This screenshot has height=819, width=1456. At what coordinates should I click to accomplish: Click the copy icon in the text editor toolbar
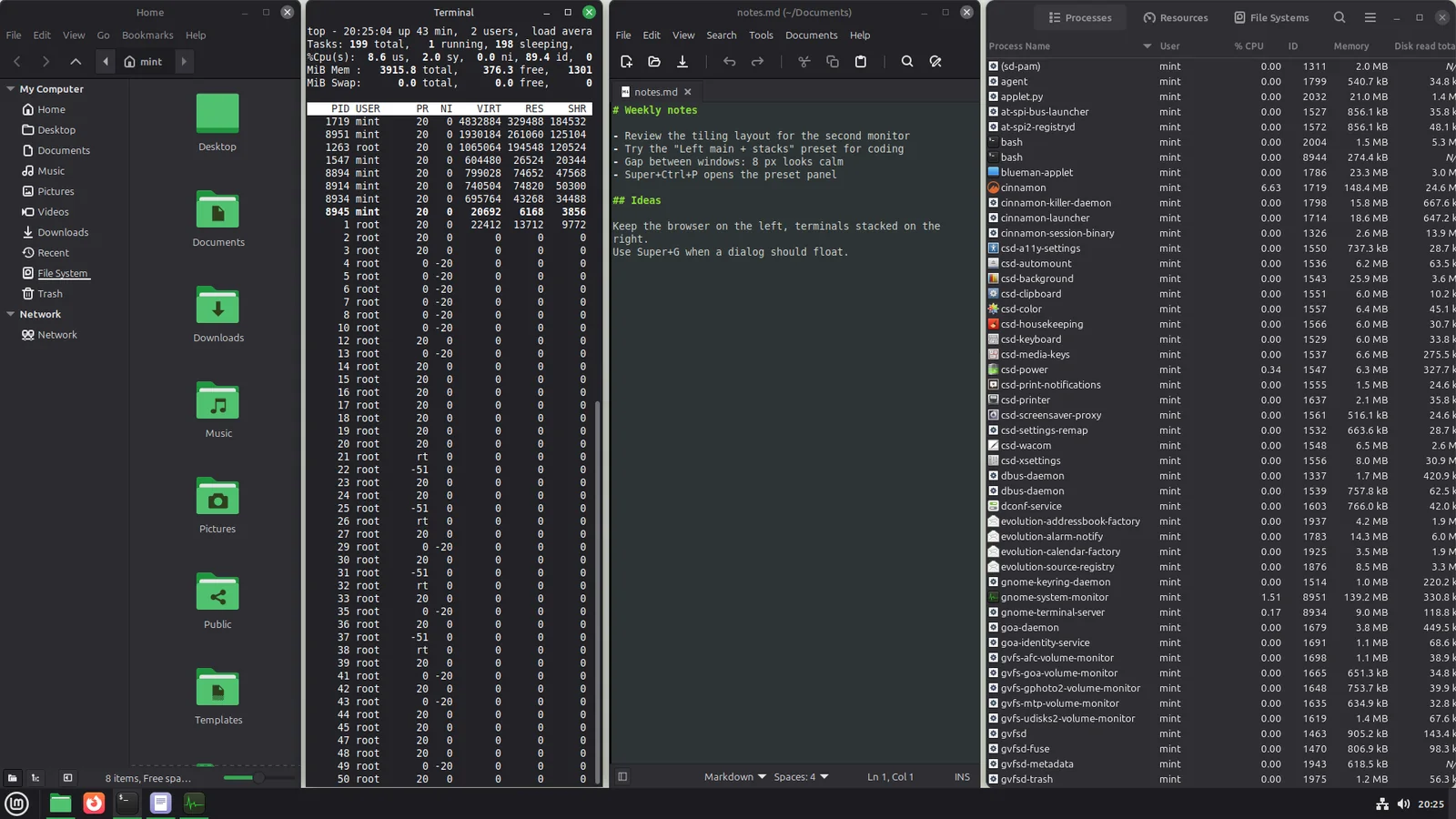tap(833, 62)
